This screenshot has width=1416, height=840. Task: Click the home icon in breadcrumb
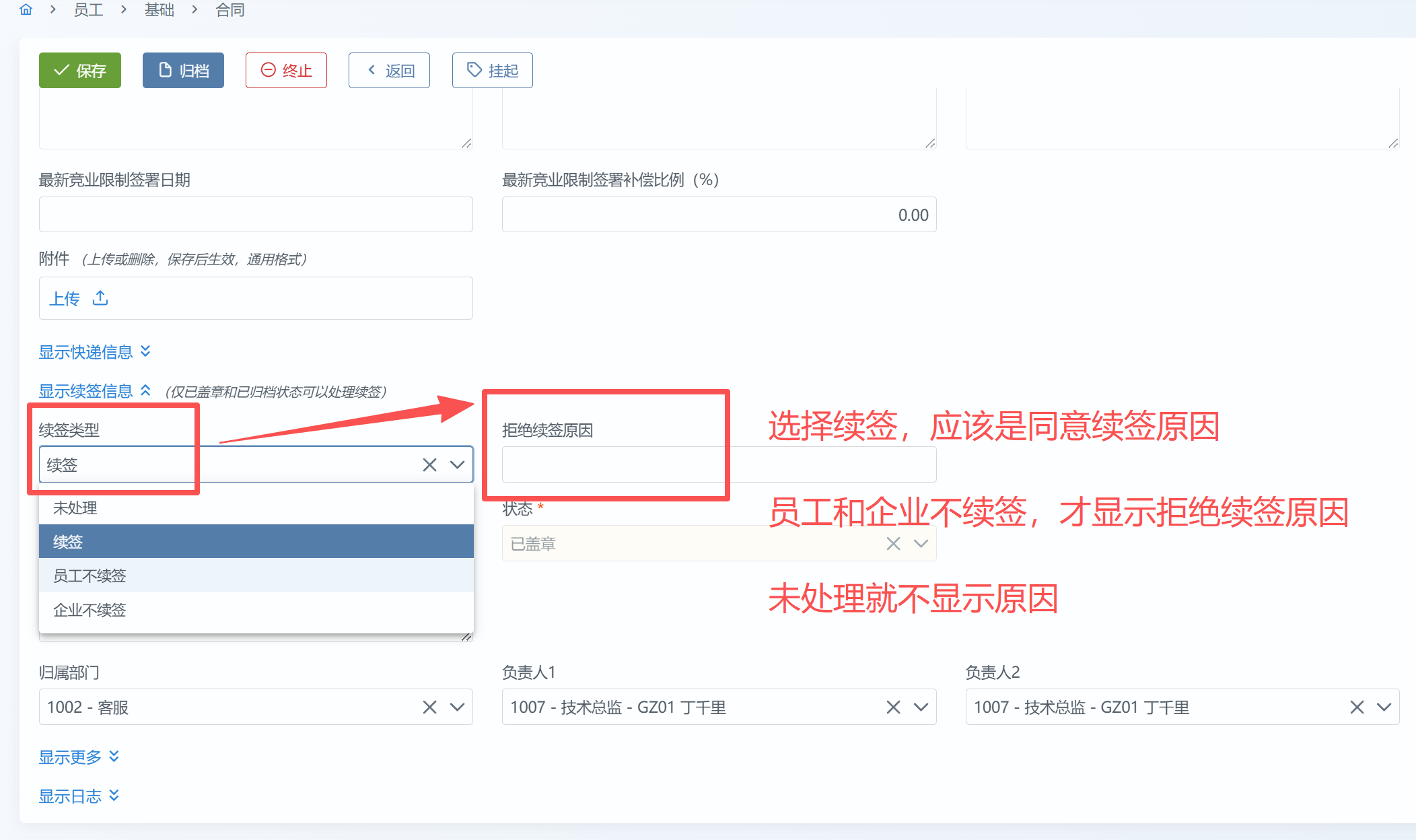(x=26, y=9)
